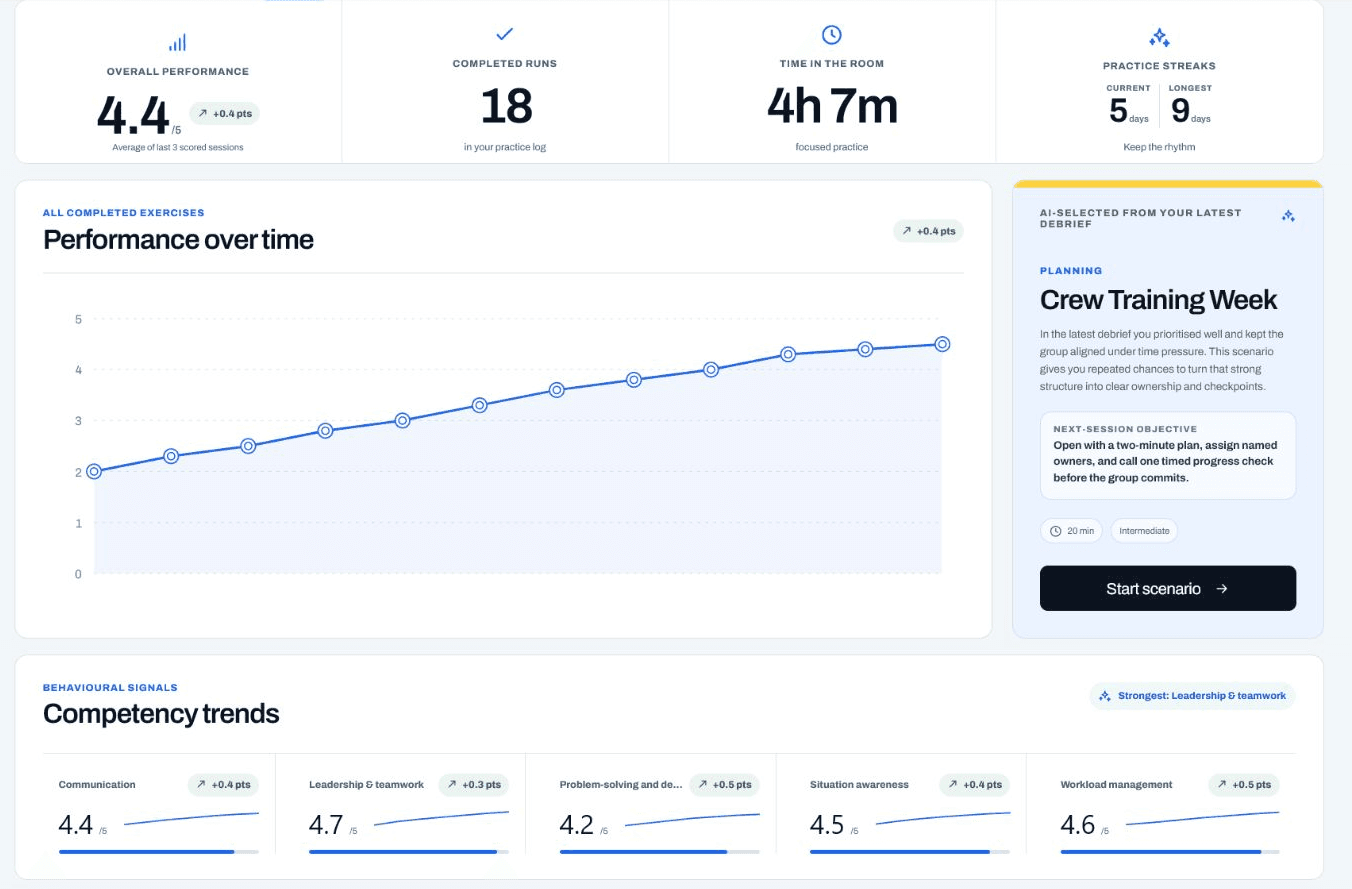Click the trend arrow in the Overall Performance badge
Image resolution: width=1352 pixels, height=889 pixels.
pyautogui.click(x=202, y=114)
